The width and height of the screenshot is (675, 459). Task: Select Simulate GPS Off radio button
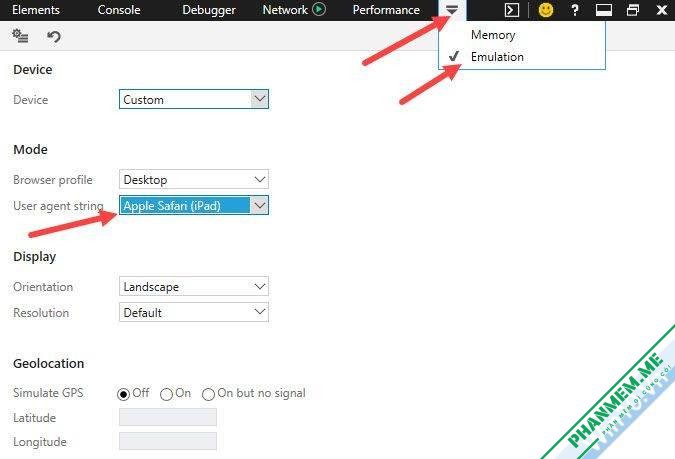[x=124, y=394]
